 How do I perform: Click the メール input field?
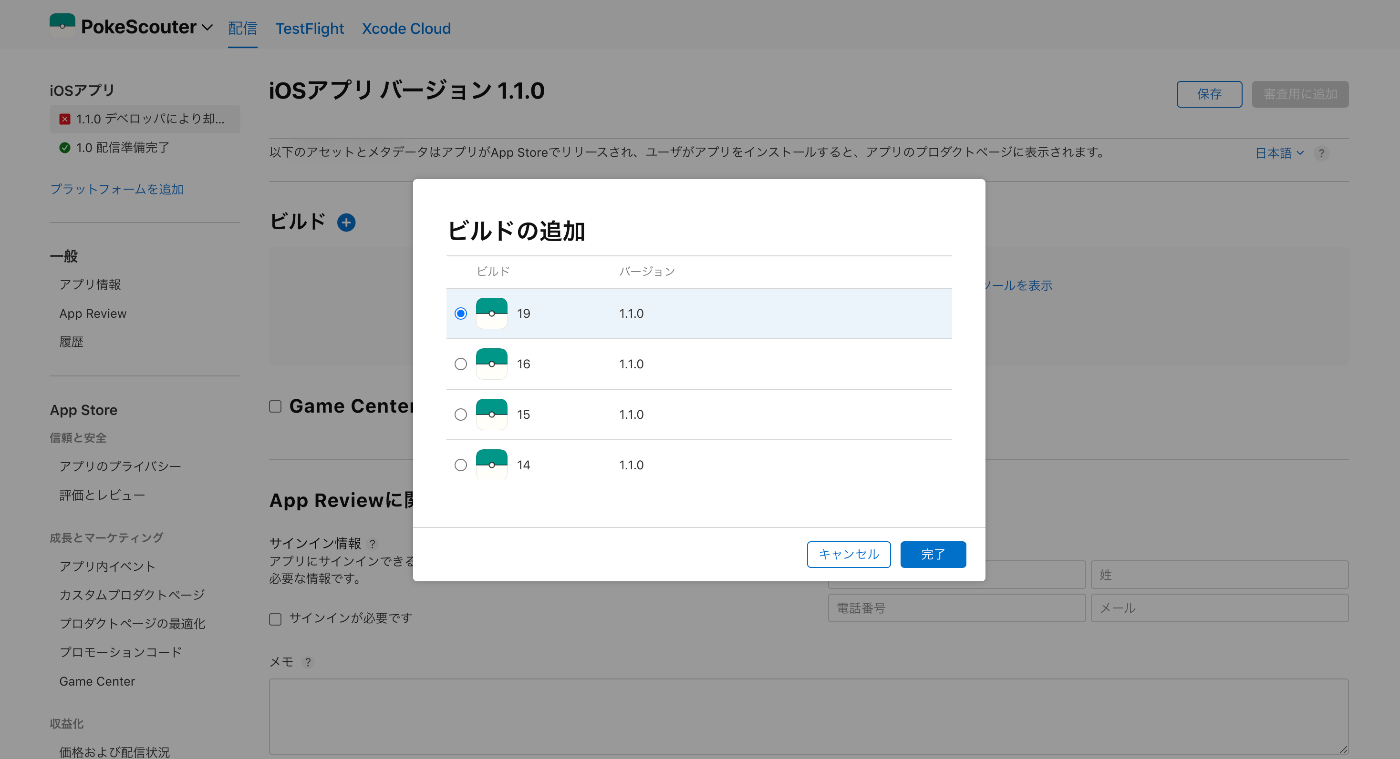pyautogui.click(x=1220, y=608)
